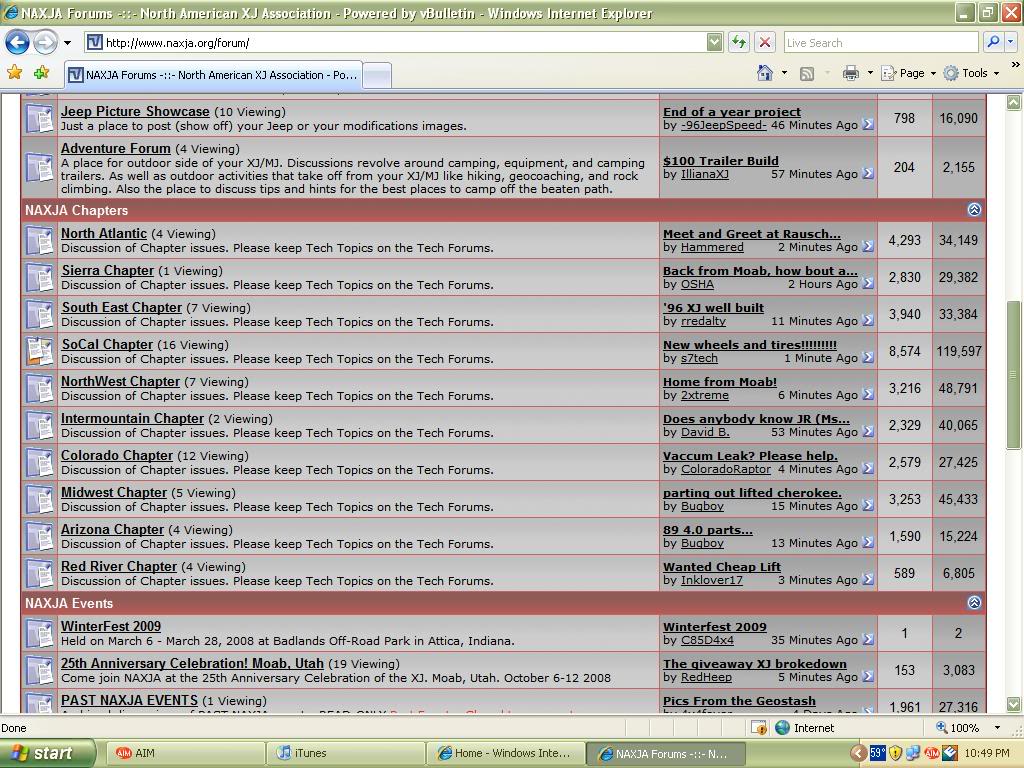
Task: Open the Colorado Chapter forum
Action: tap(117, 456)
